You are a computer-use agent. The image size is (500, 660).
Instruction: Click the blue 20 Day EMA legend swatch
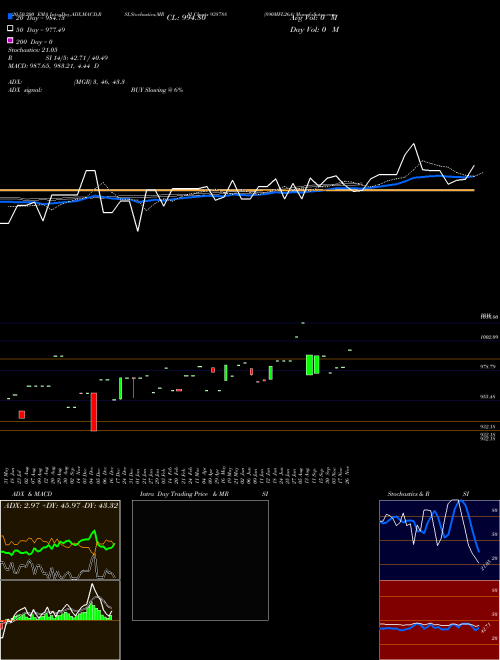10,17
